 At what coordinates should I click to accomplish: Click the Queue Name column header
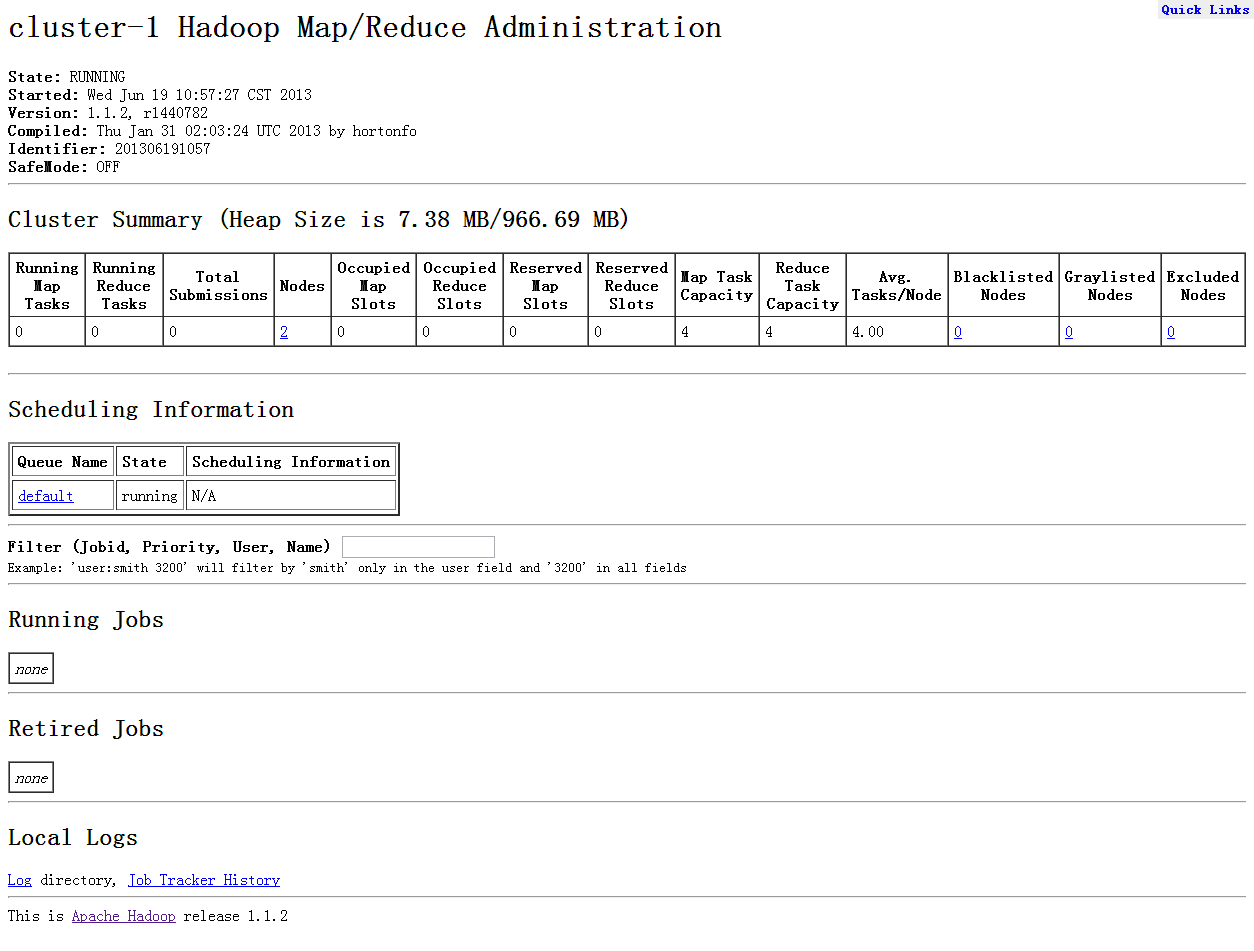63,462
